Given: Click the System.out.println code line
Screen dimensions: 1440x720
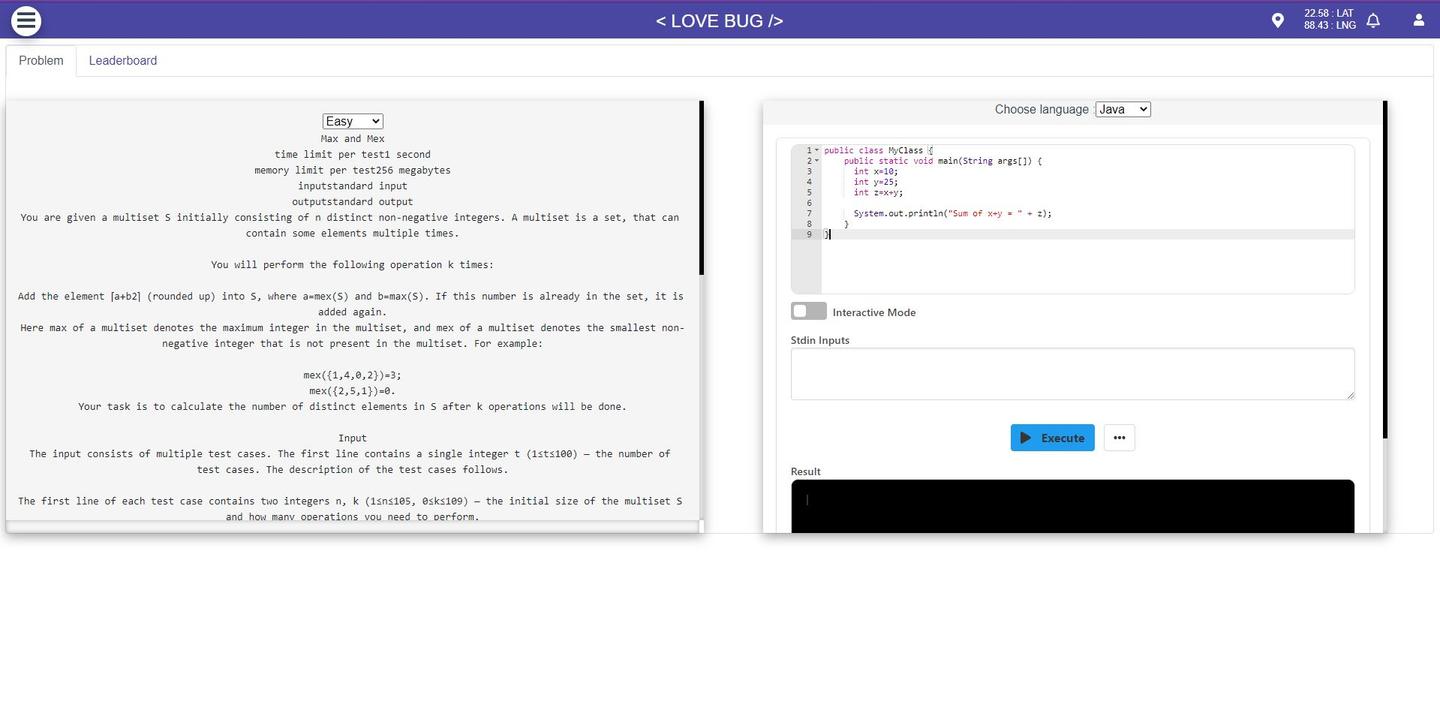Looking at the screenshot, I should click(952, 213).
